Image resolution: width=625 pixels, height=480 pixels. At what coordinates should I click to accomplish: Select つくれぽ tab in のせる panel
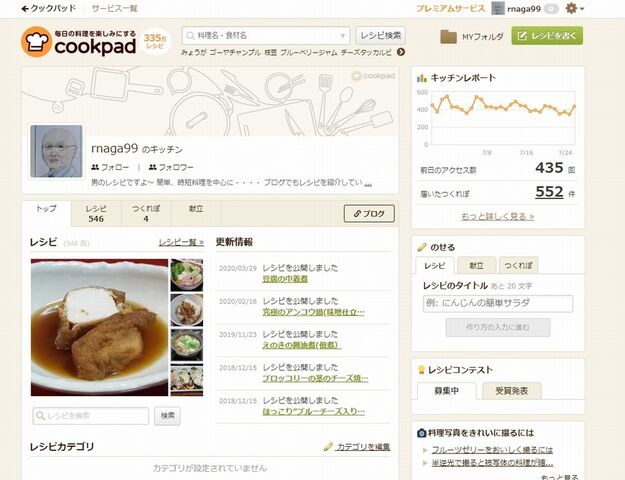click(x=518, y=266)
